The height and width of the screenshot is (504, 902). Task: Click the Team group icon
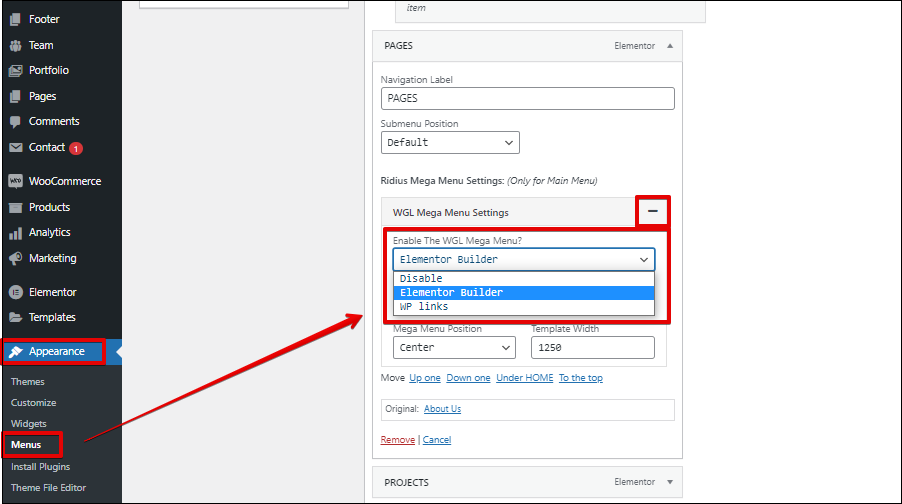pyautogui.click(x=16, y=45)
